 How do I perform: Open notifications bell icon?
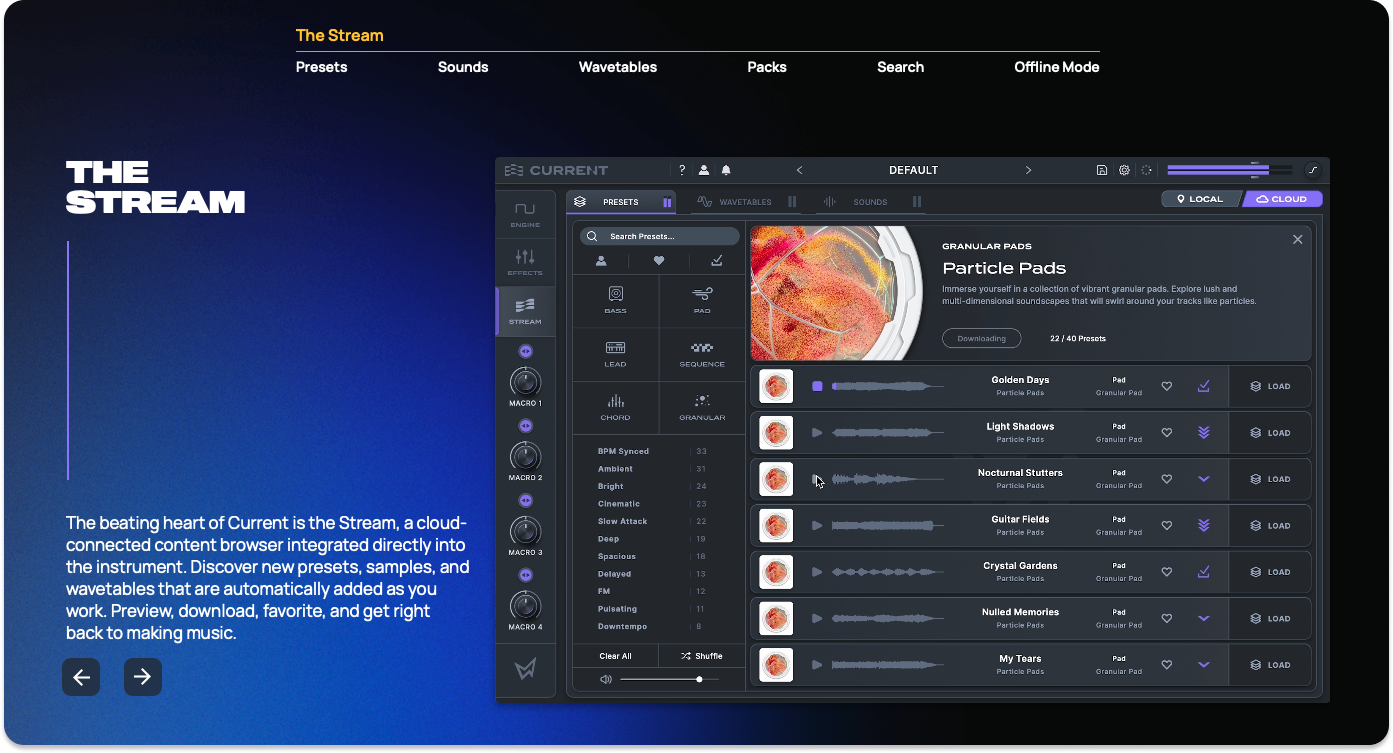click(726, 170)
